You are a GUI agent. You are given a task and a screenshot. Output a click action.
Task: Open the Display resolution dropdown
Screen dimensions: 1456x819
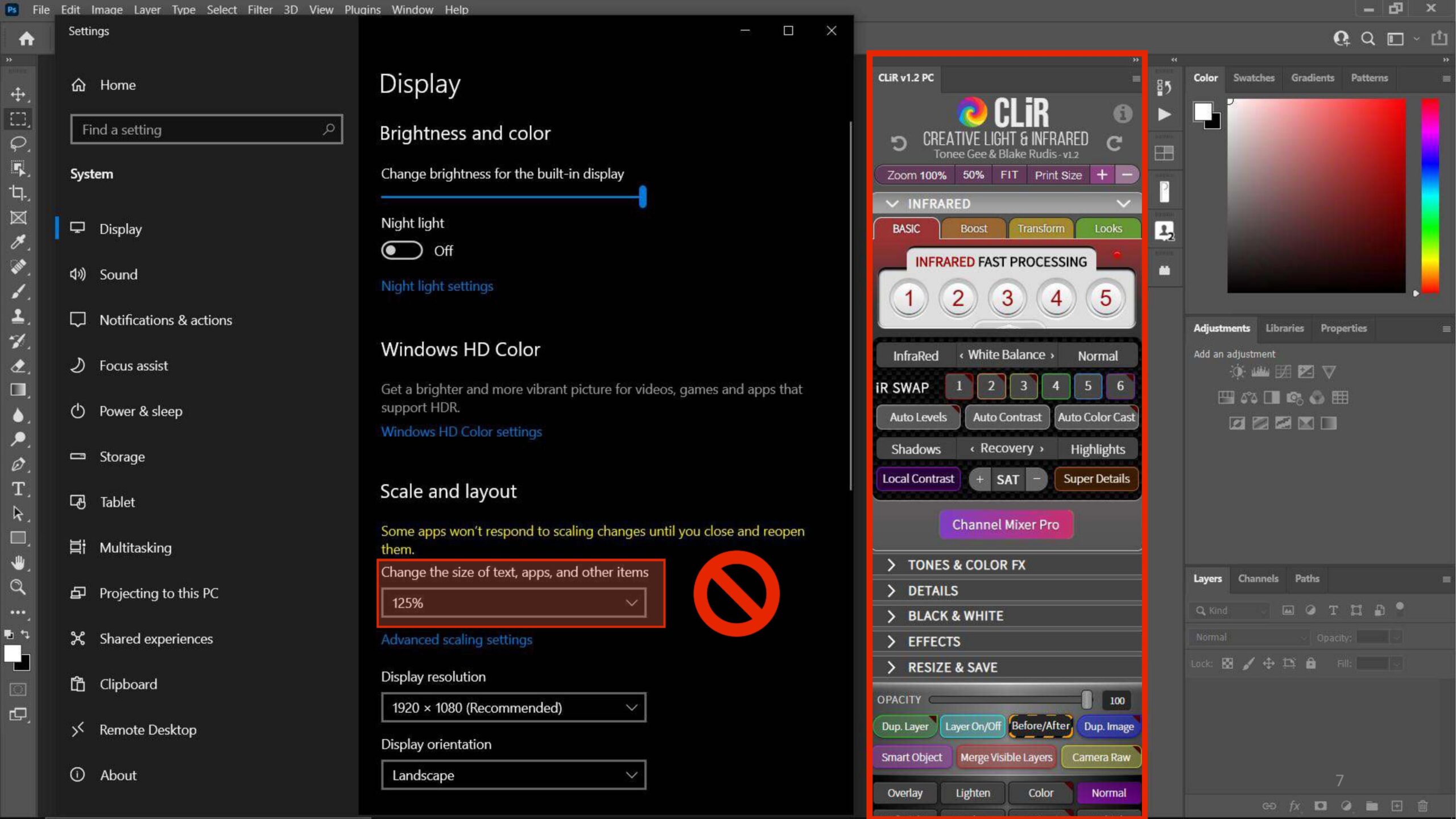[514, 708]
